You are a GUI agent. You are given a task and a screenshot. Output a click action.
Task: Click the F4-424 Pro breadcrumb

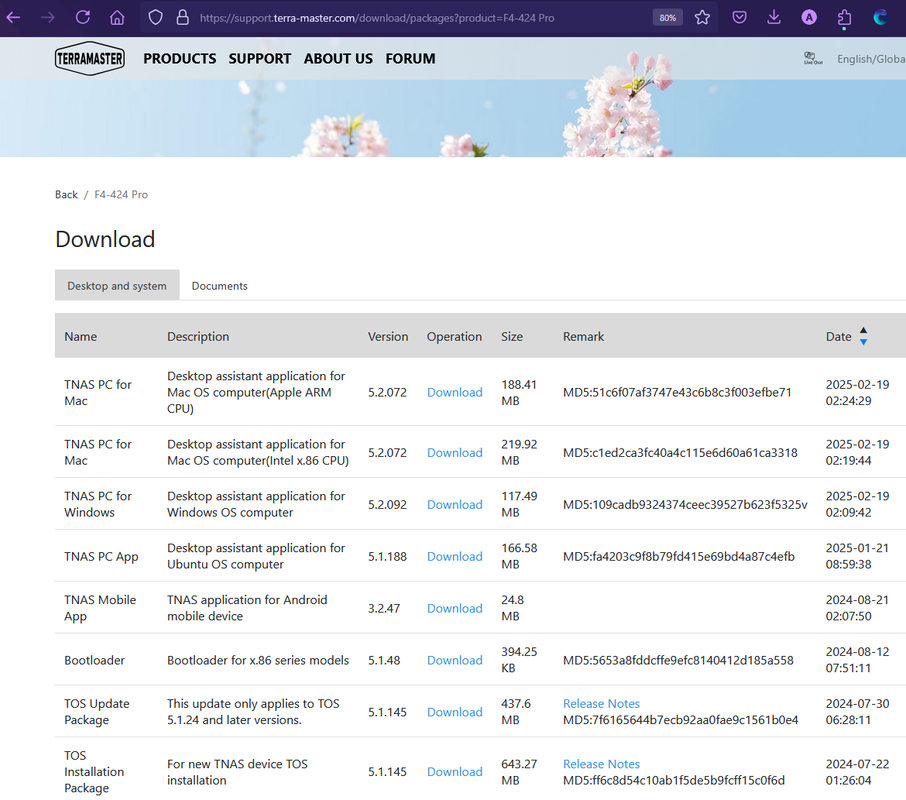[x=121, y=195]
